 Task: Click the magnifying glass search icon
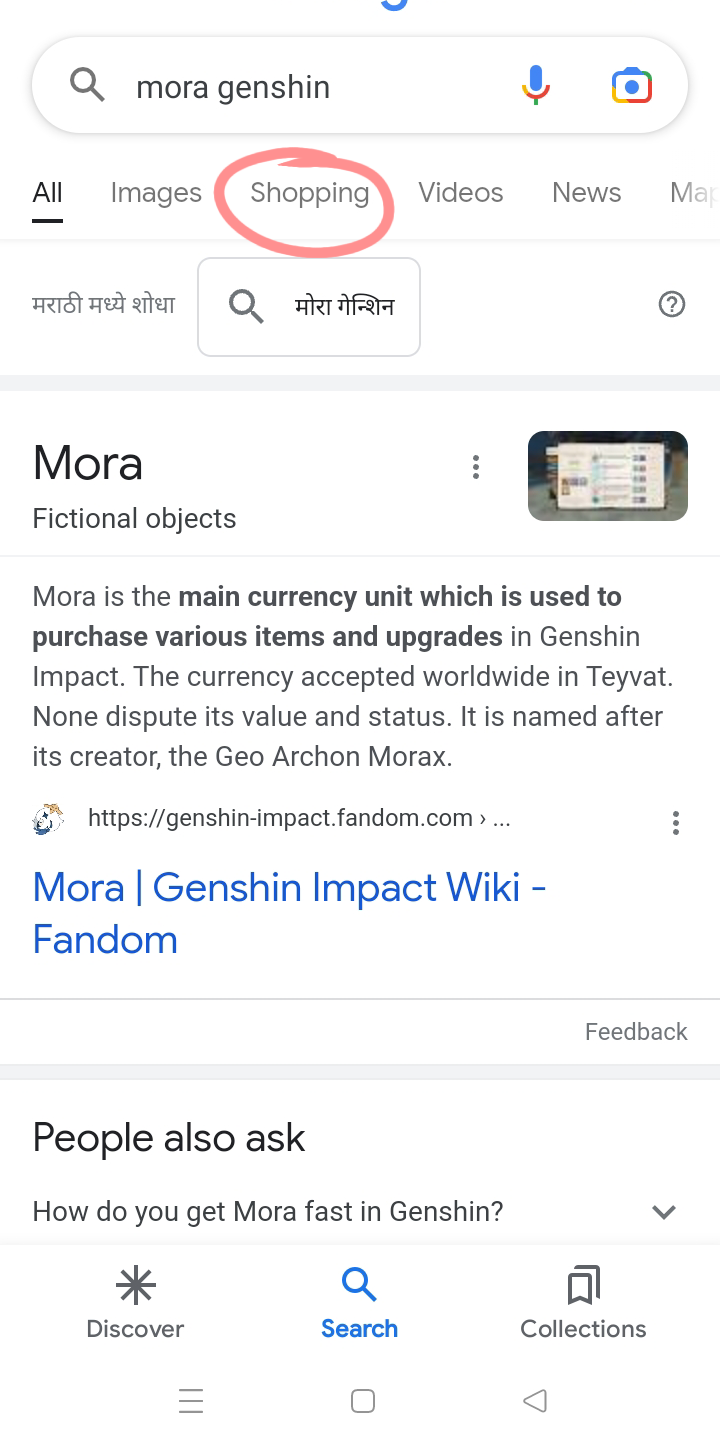point(87,85)
